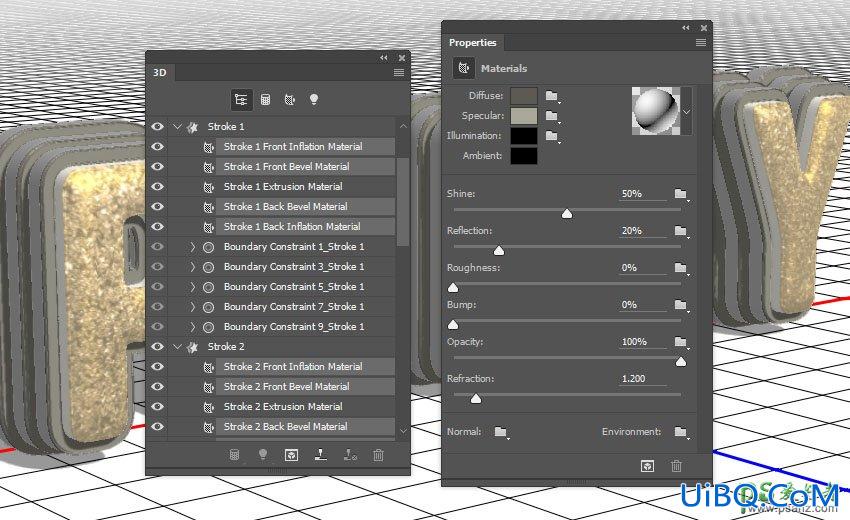
Task: Toggle visibility of Stroke 1 Front Inflation Material
Action: (x=157, y=146)
